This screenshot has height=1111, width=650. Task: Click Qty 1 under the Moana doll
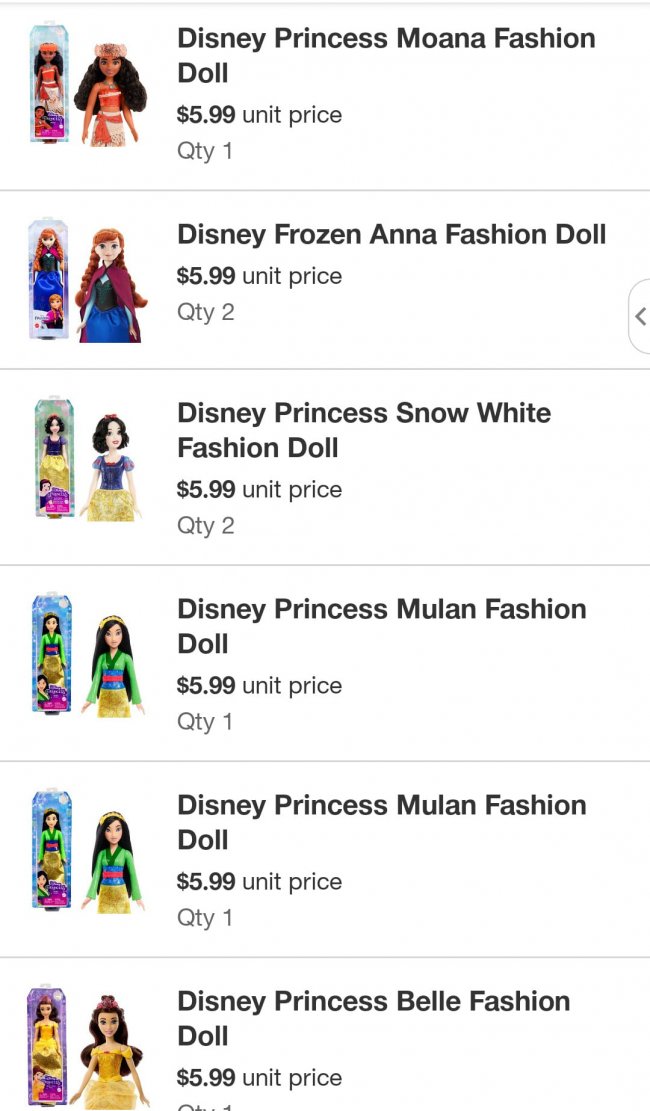coord(205,151)
